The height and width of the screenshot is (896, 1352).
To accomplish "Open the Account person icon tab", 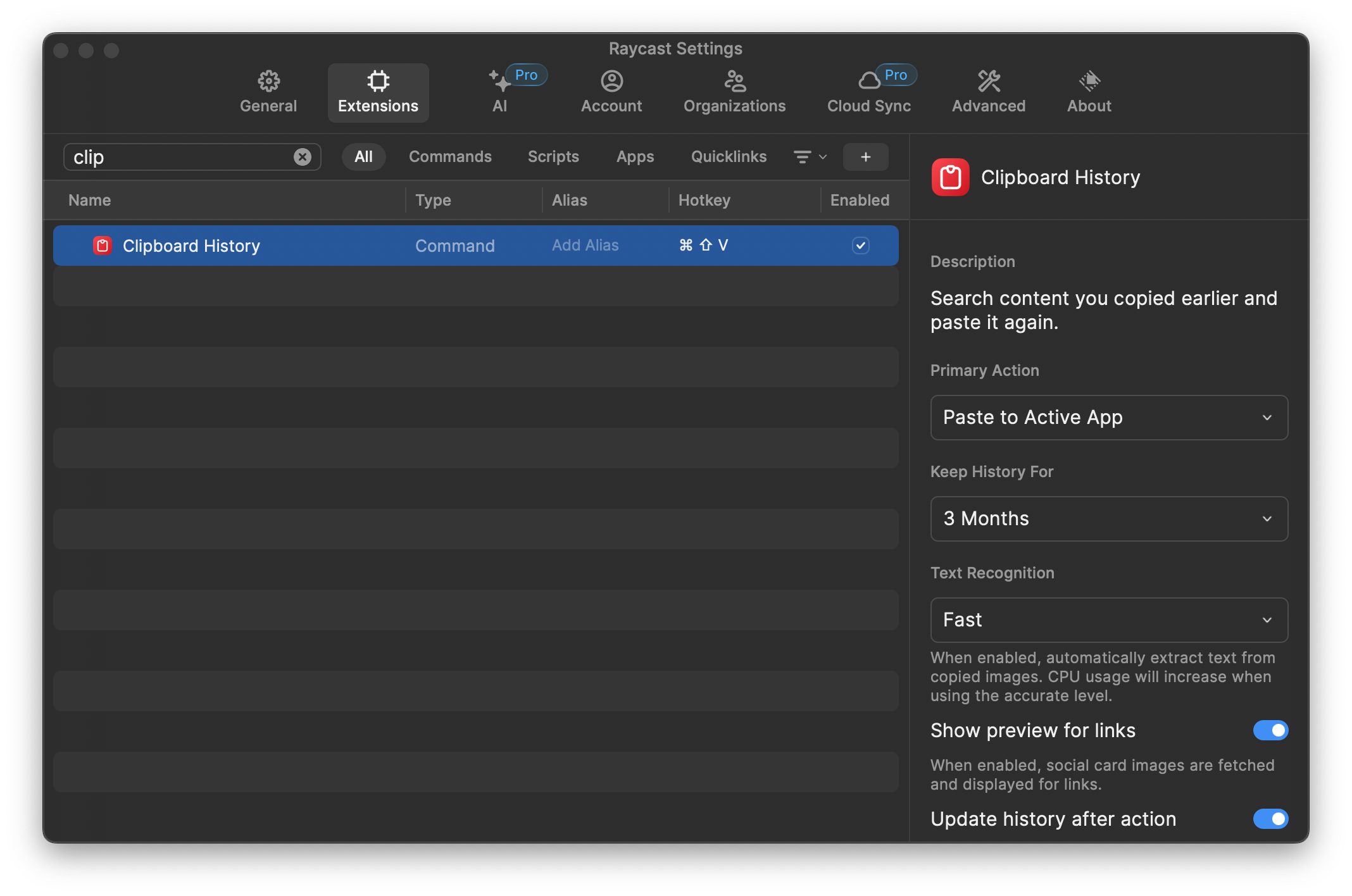I will point(611,92).
